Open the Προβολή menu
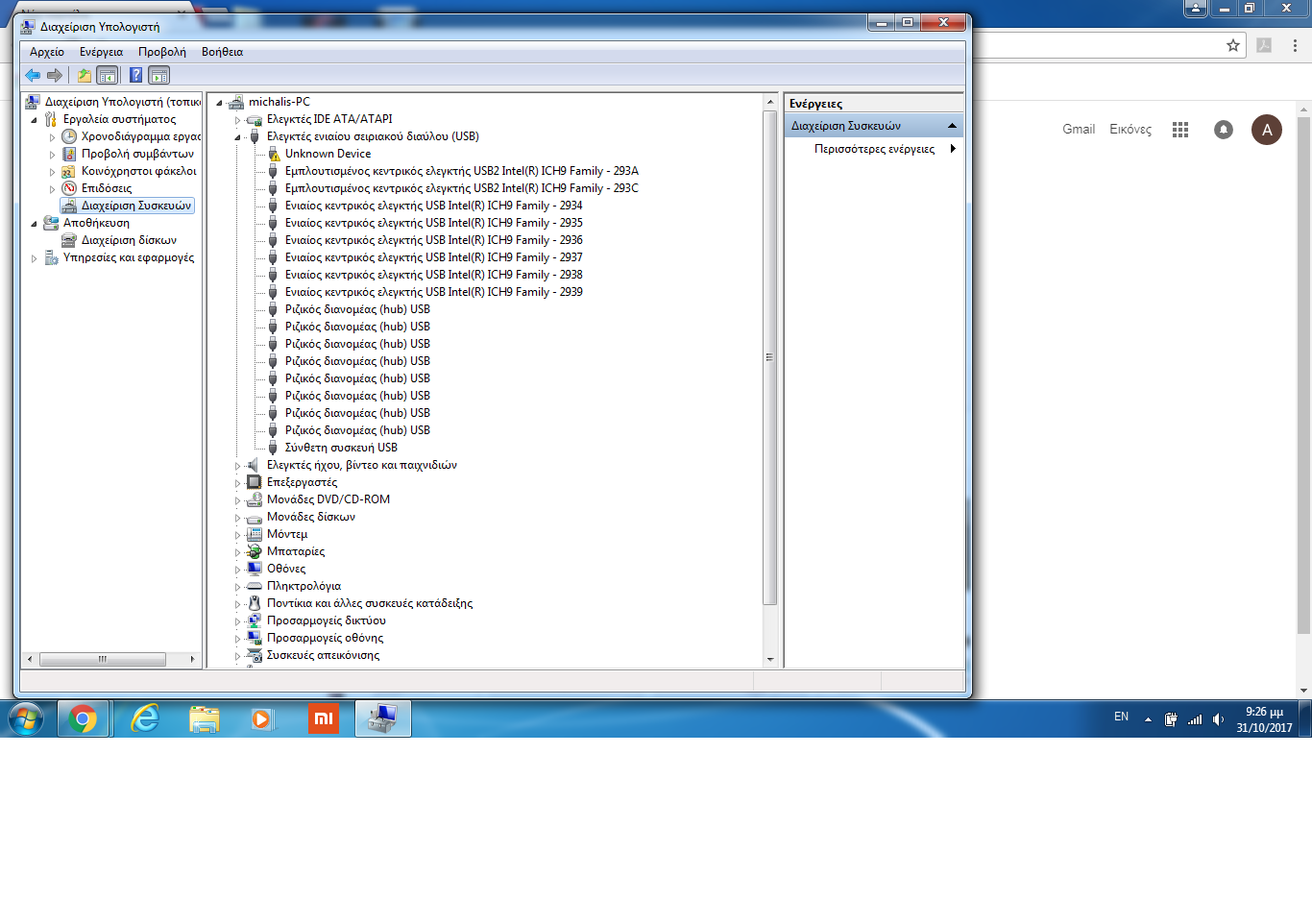The width and height of the screenshot is (1312, 924). pyautogui.click(x=161, y=52)
